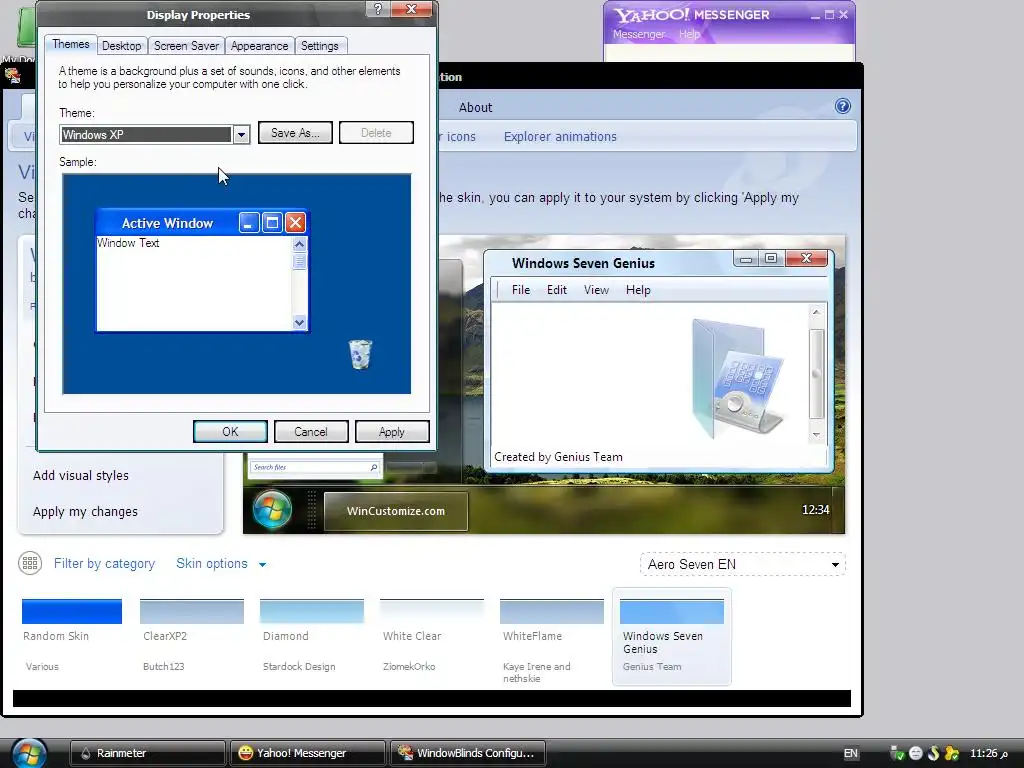Click sample Active Window scroll up arrow
This screenshot has width=1024, height=768.
pos(299,244)
